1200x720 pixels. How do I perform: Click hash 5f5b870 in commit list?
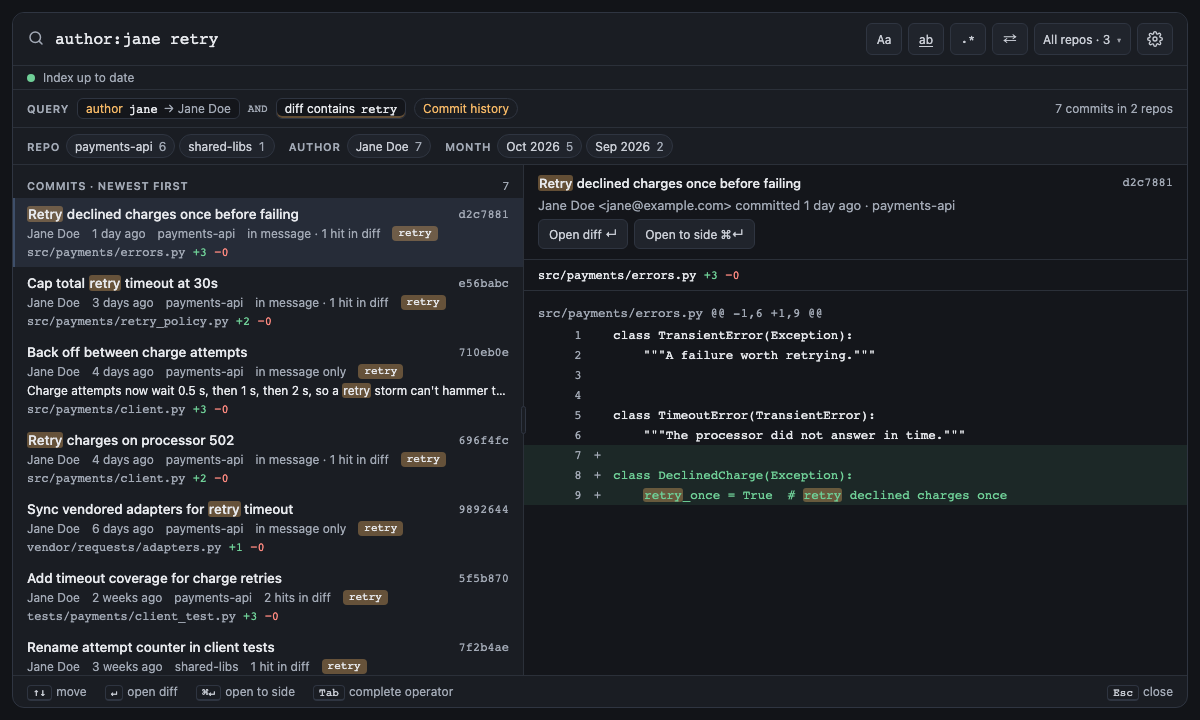pyautogui.click(x=483, y=578)
